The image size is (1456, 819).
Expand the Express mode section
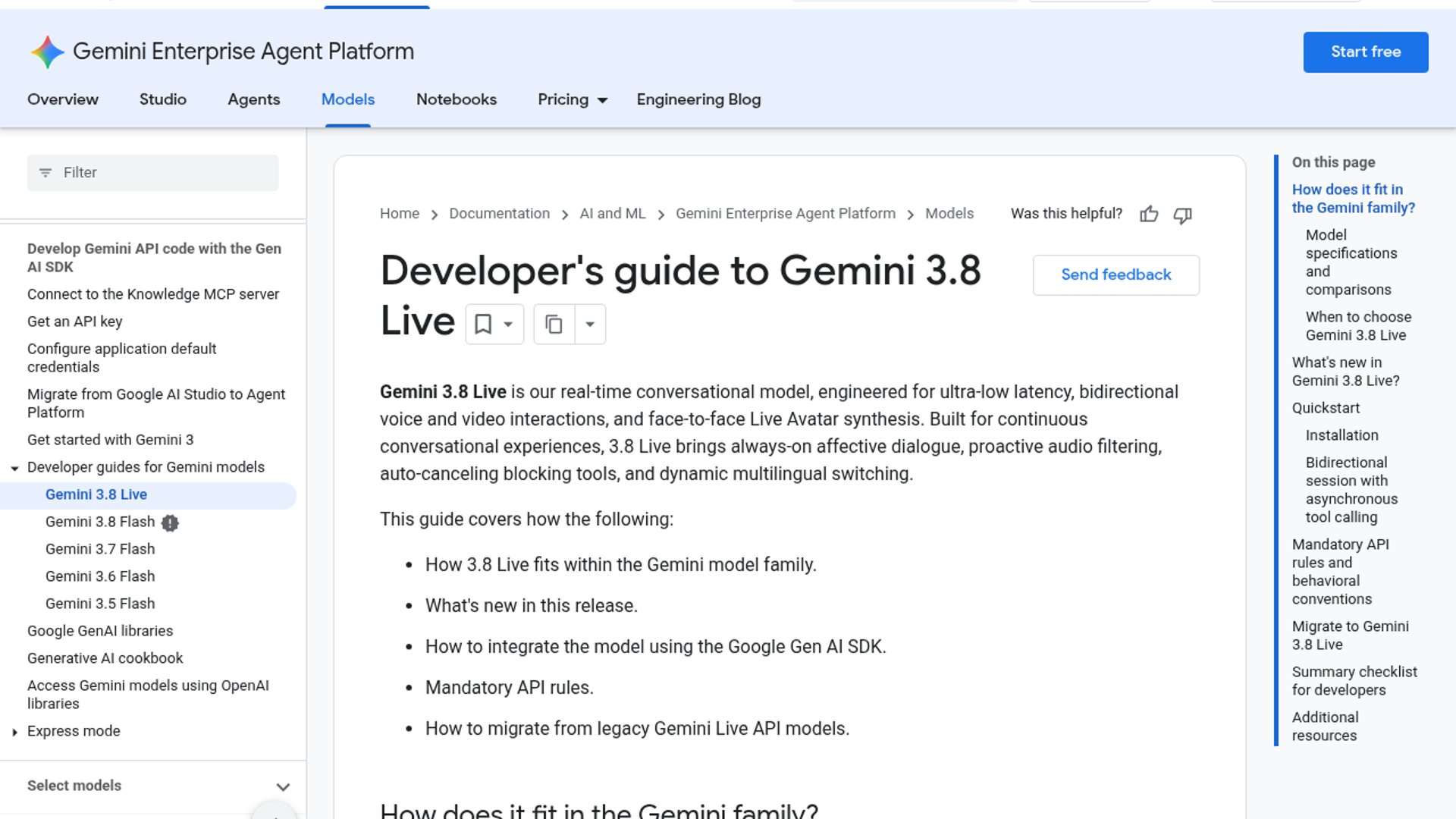pos(14,732)
